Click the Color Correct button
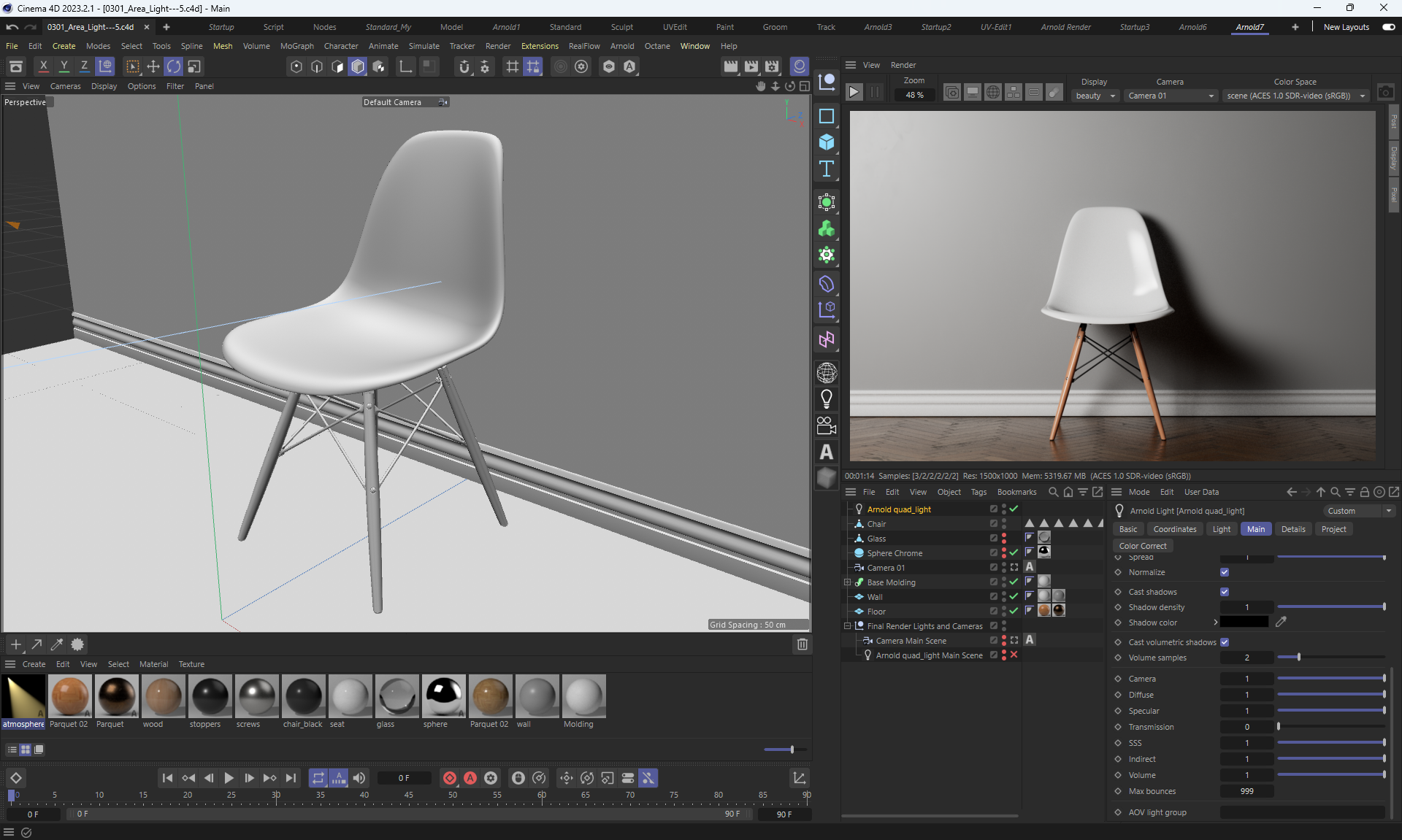This screenshot has width=1402, height=840. point(1143,546)
